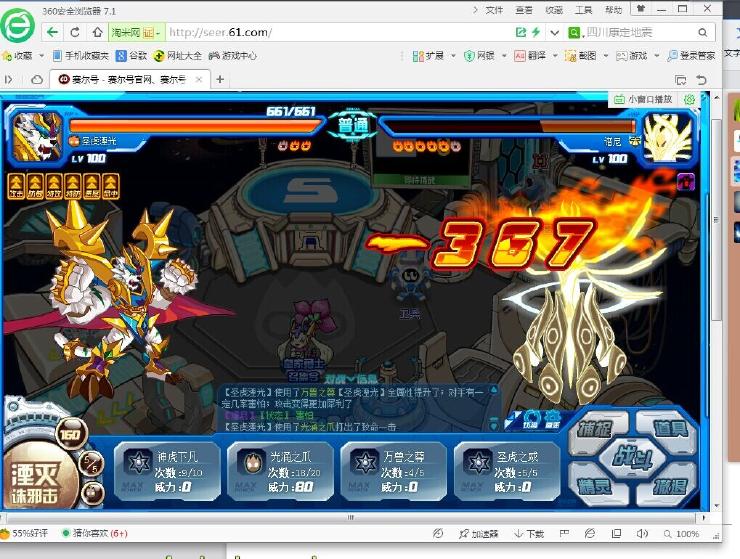
Task: Click the 360 browser logo
Action: (x=17, y=26)
